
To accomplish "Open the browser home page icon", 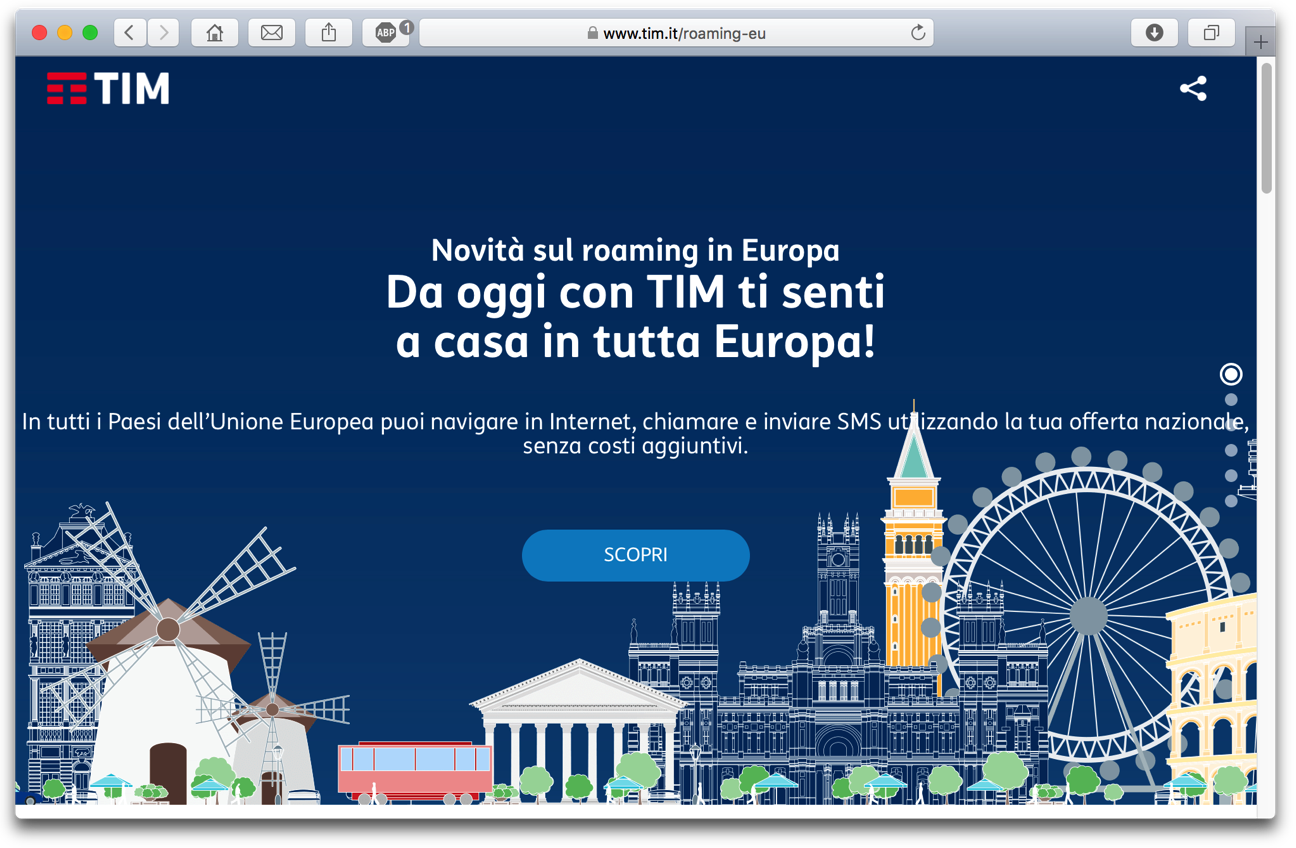I will [214, 32].
